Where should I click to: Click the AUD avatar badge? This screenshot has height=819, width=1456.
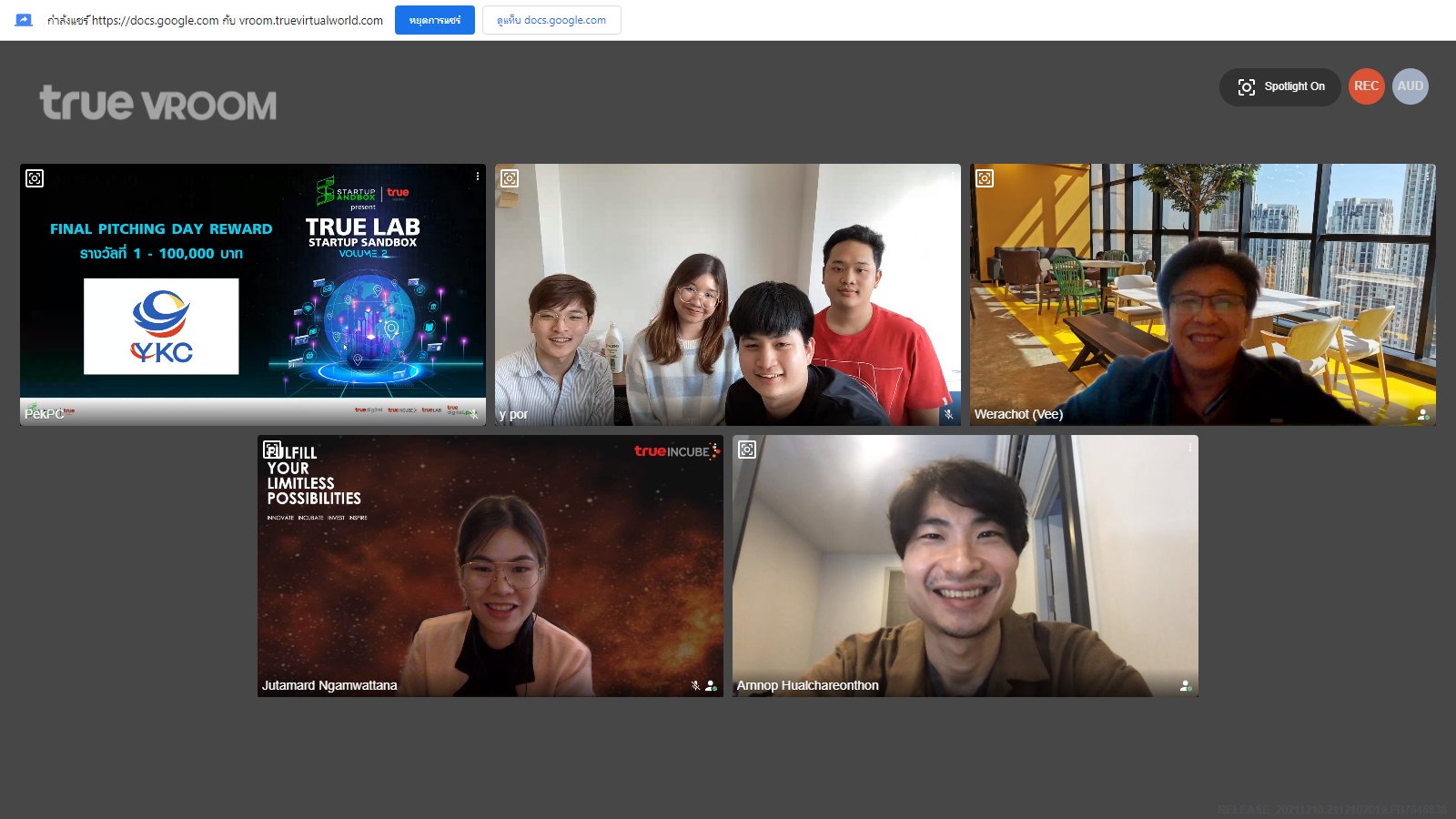coord(1410,86)
